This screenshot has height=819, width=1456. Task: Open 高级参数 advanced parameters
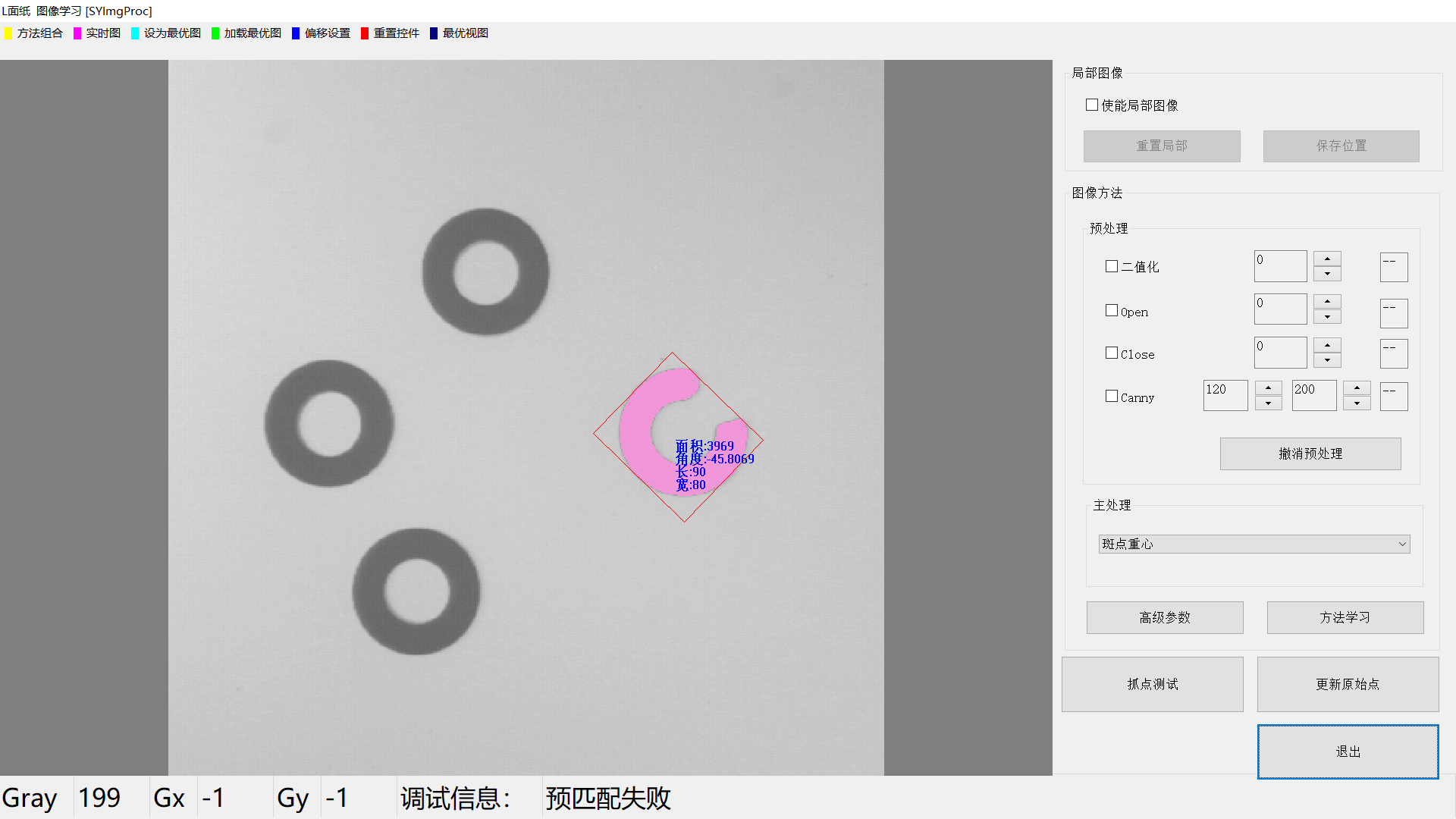point(1164,617)
